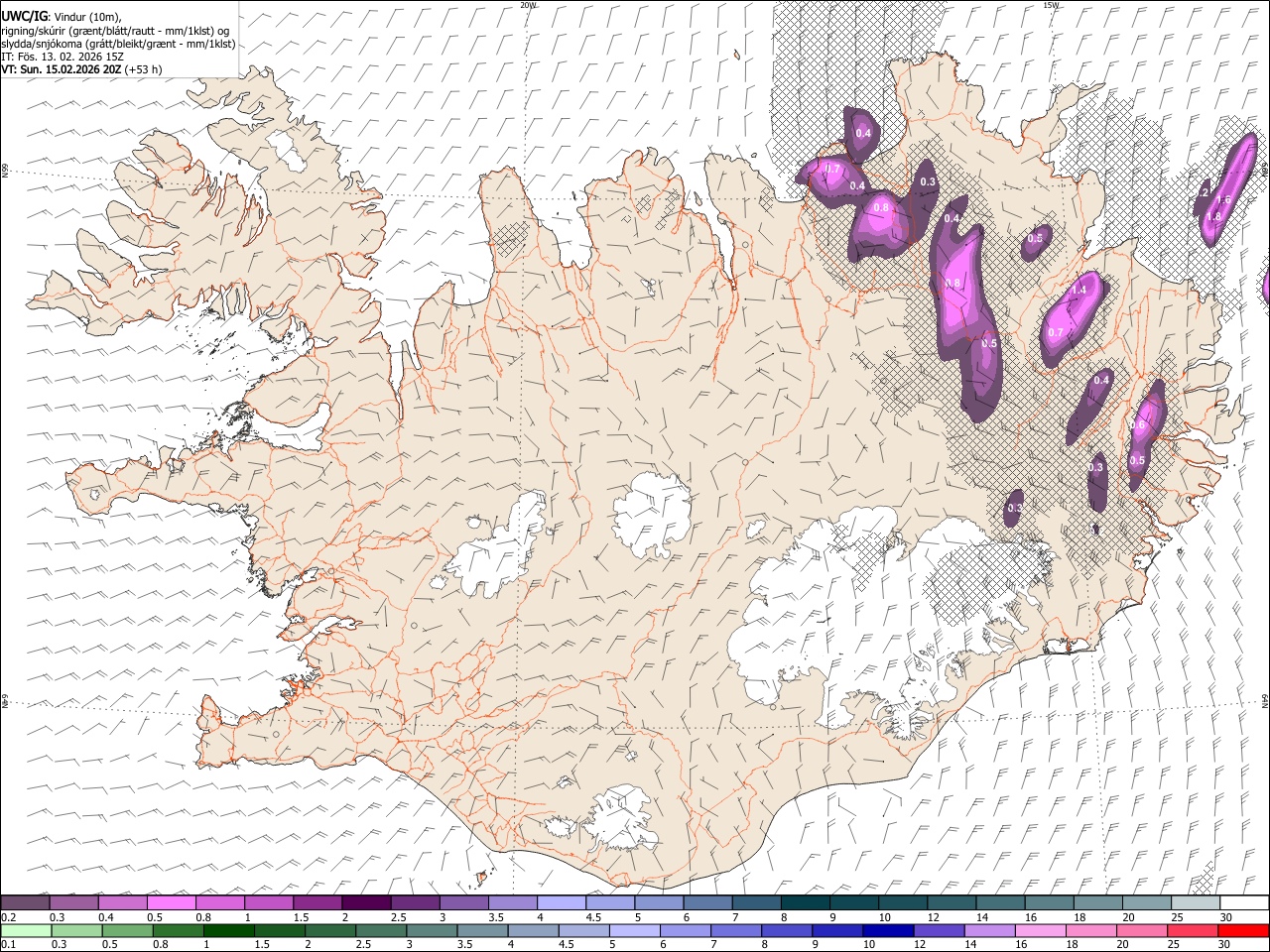Pick bottom scale swatch between 5 and 6
Screen dimensions: 1270x952
[633, 931]
